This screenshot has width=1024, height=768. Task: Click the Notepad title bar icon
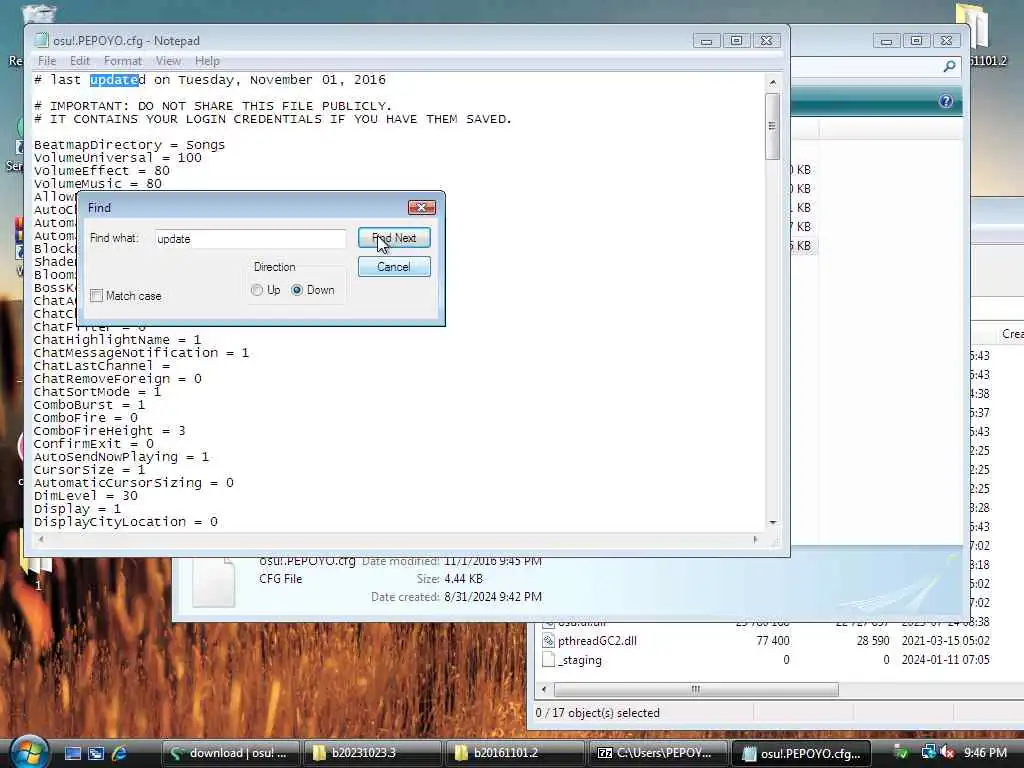point(42,40)
